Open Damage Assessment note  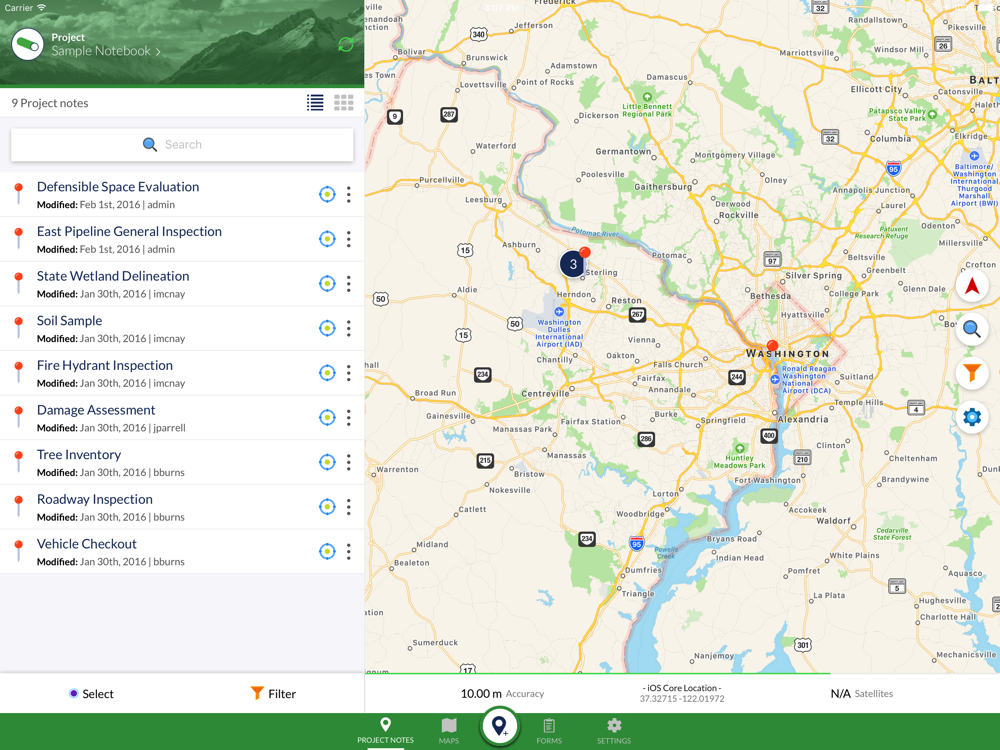click(182, 418)
